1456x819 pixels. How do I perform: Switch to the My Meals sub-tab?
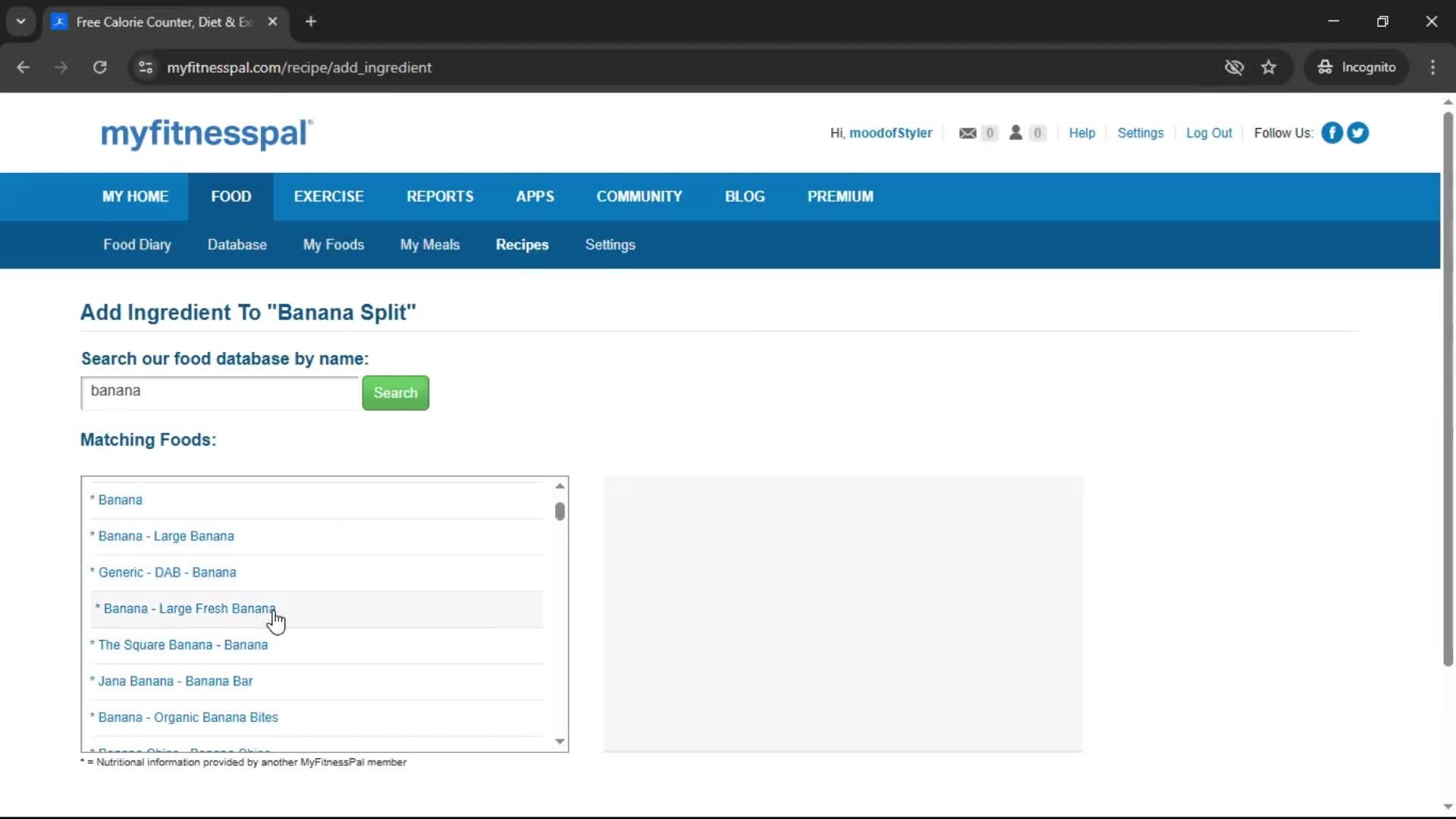tap(430, 245)
